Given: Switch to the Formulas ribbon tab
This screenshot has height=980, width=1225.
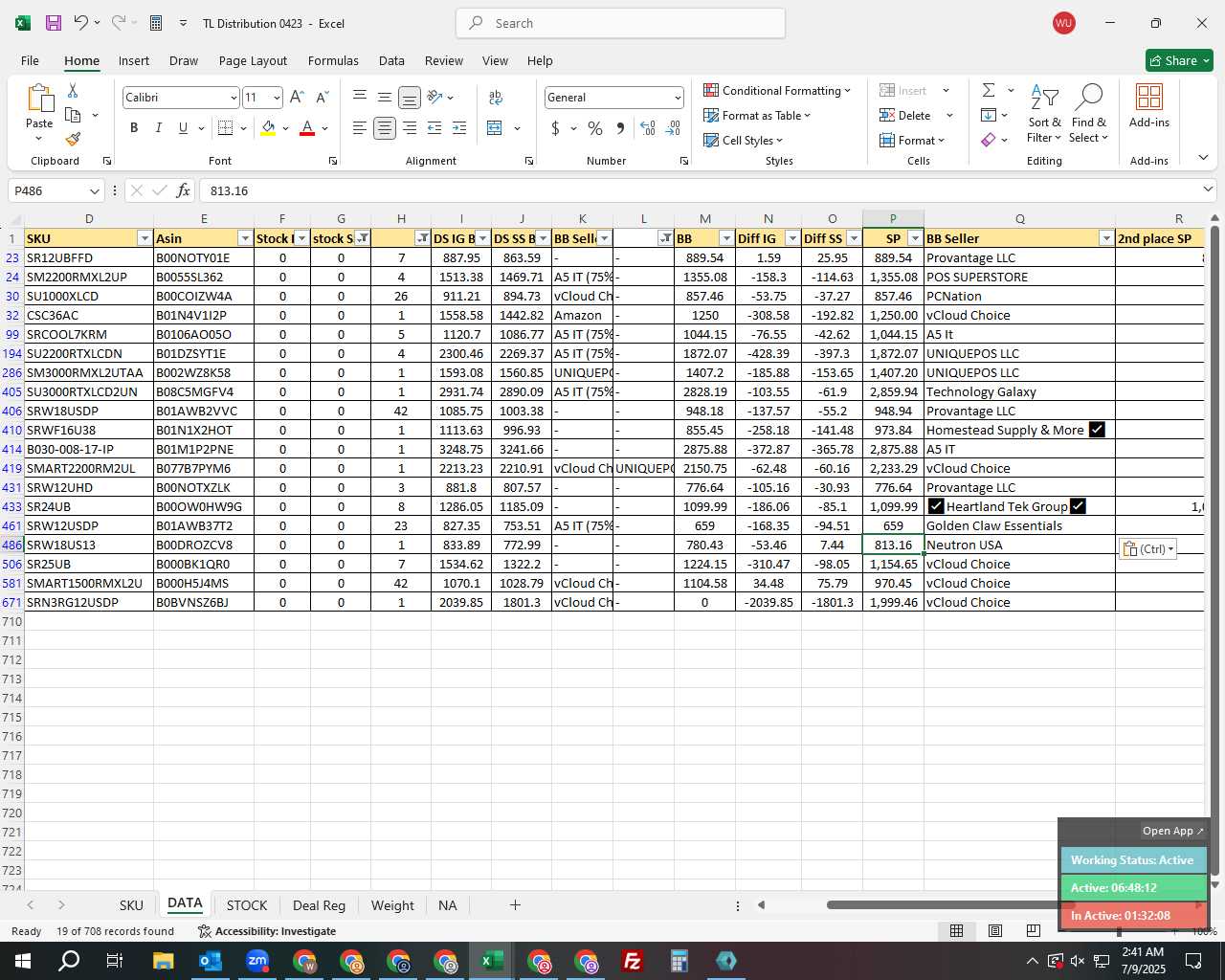Looking at the screenshot, I should [333, 60].
